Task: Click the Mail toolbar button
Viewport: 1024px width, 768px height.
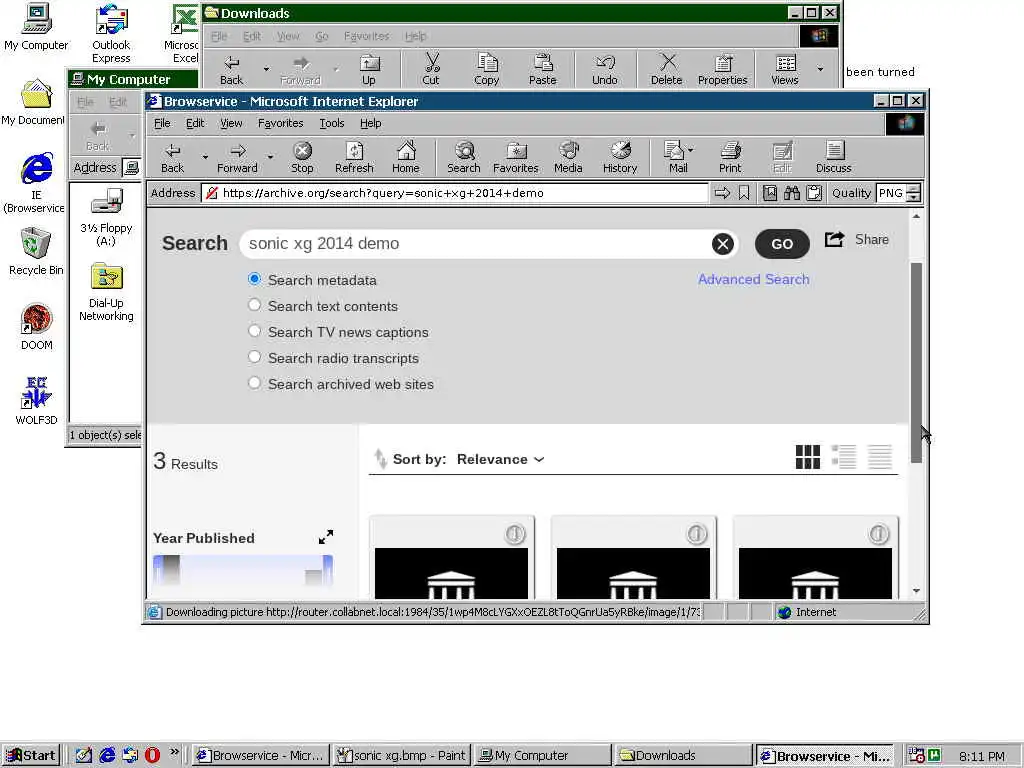Action: [675, 157]
